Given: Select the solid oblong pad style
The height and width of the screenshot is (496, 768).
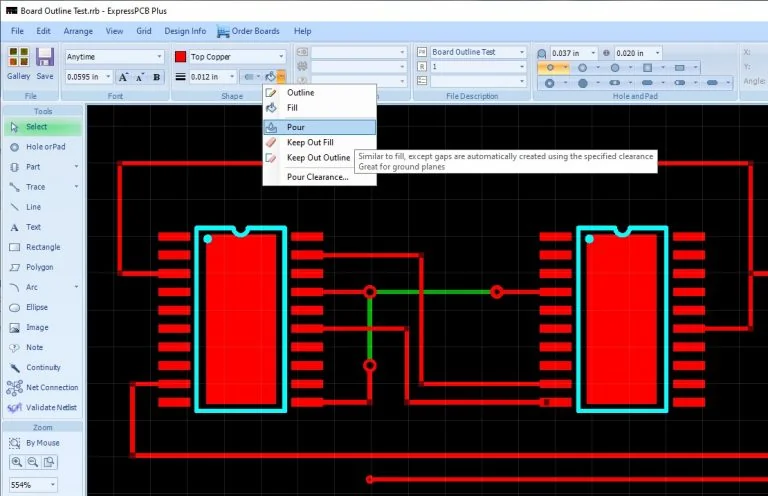Looking at the screenshot, I should coord(647,83).
